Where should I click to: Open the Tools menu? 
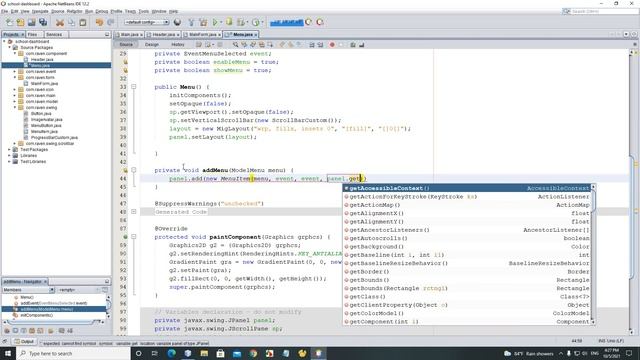tap(144, 11)
